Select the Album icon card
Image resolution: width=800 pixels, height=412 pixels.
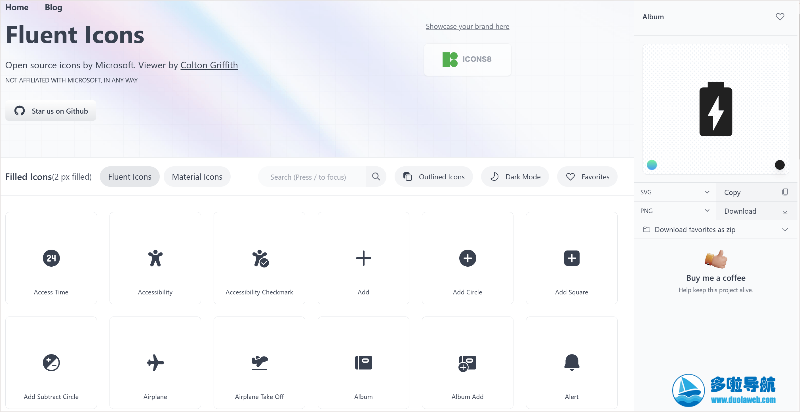click(x=363, y=363)
